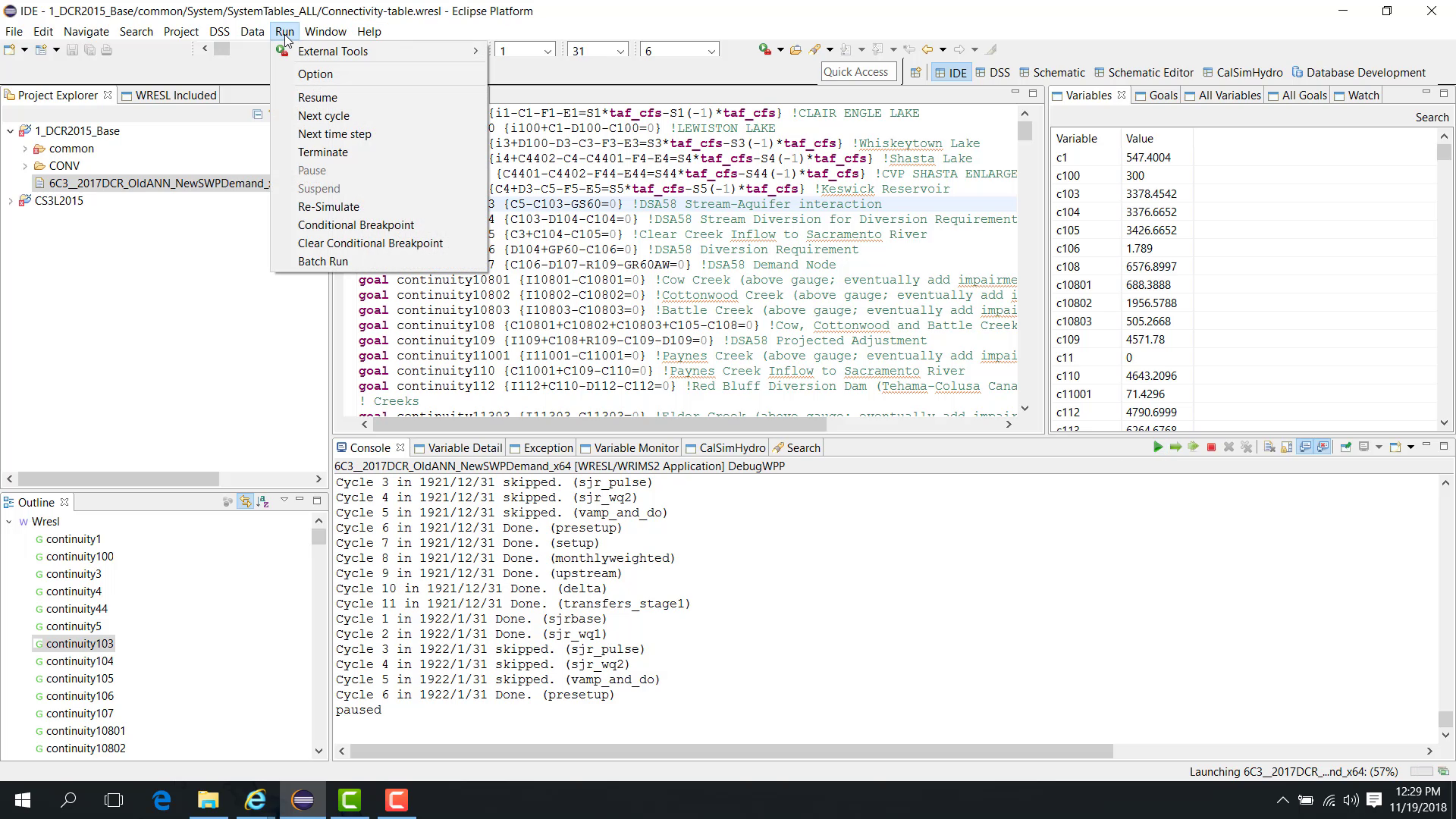Toggle Scroll Lock in Console toolbar

point(1287,447)
